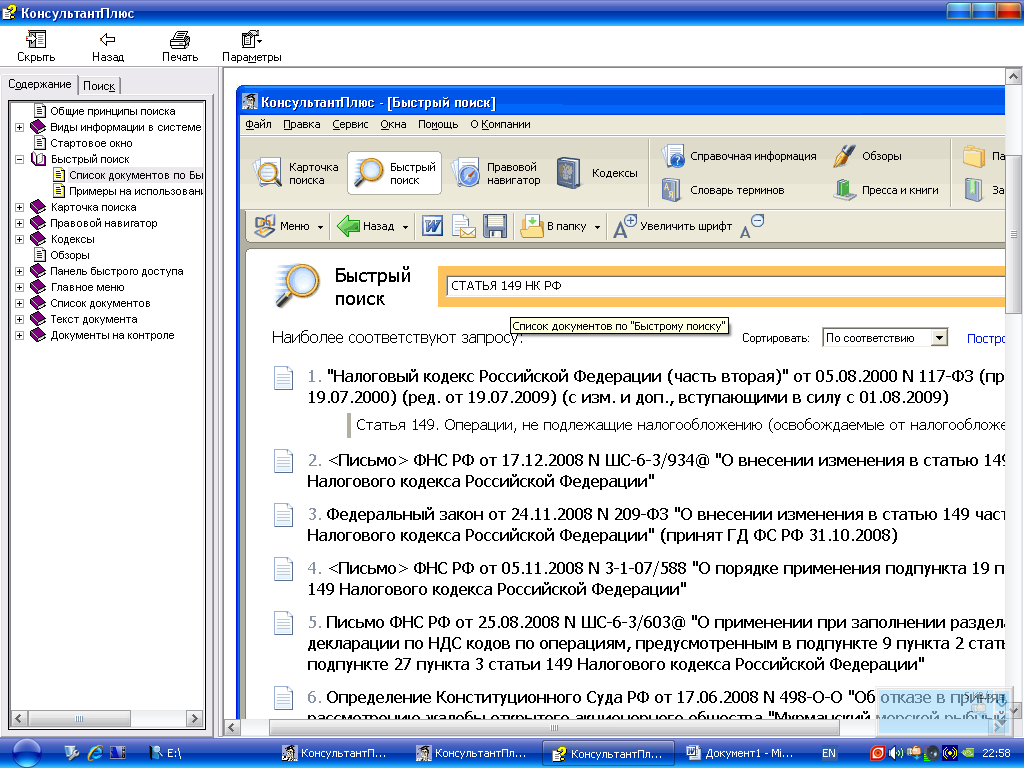This screenshot has height=768, width=1024.
Task: Expand Виды информации в системе tree node
Action: click(x=20, y=127)
